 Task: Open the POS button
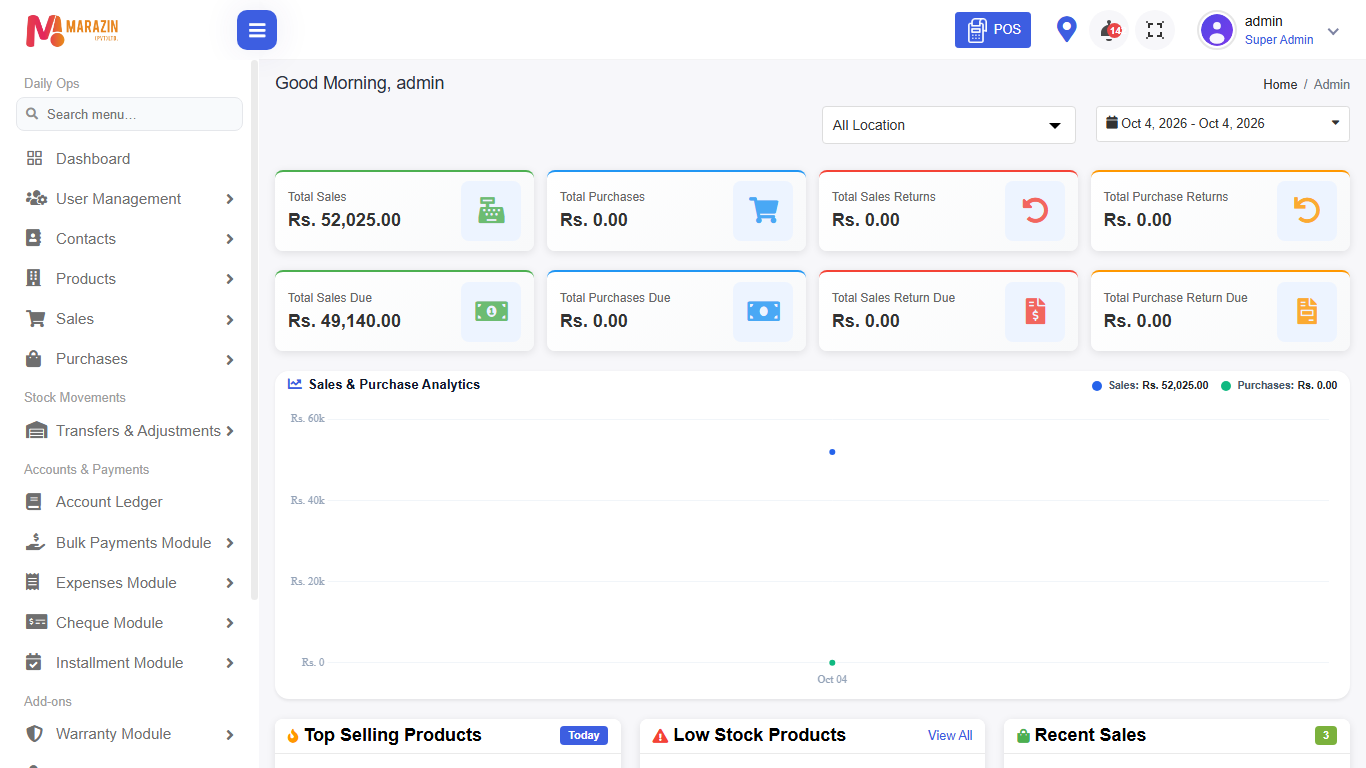(993, 30)
